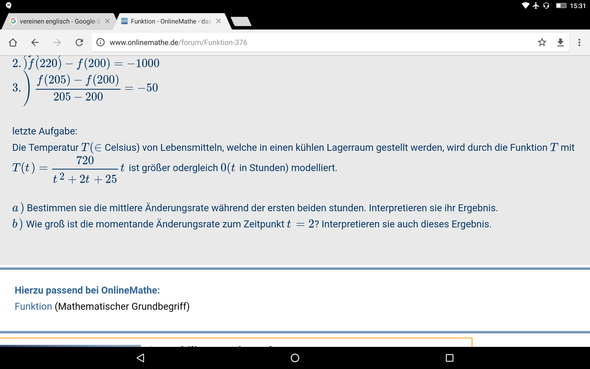Click the heading 'Hierzu passend bei OnlineMathe:'
The image size is (590, 369).
[x=87, y=290]
